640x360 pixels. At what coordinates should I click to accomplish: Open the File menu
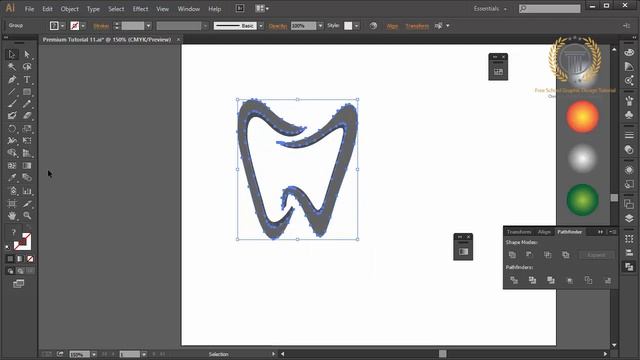pyautogui.click(x=29, y=9)
